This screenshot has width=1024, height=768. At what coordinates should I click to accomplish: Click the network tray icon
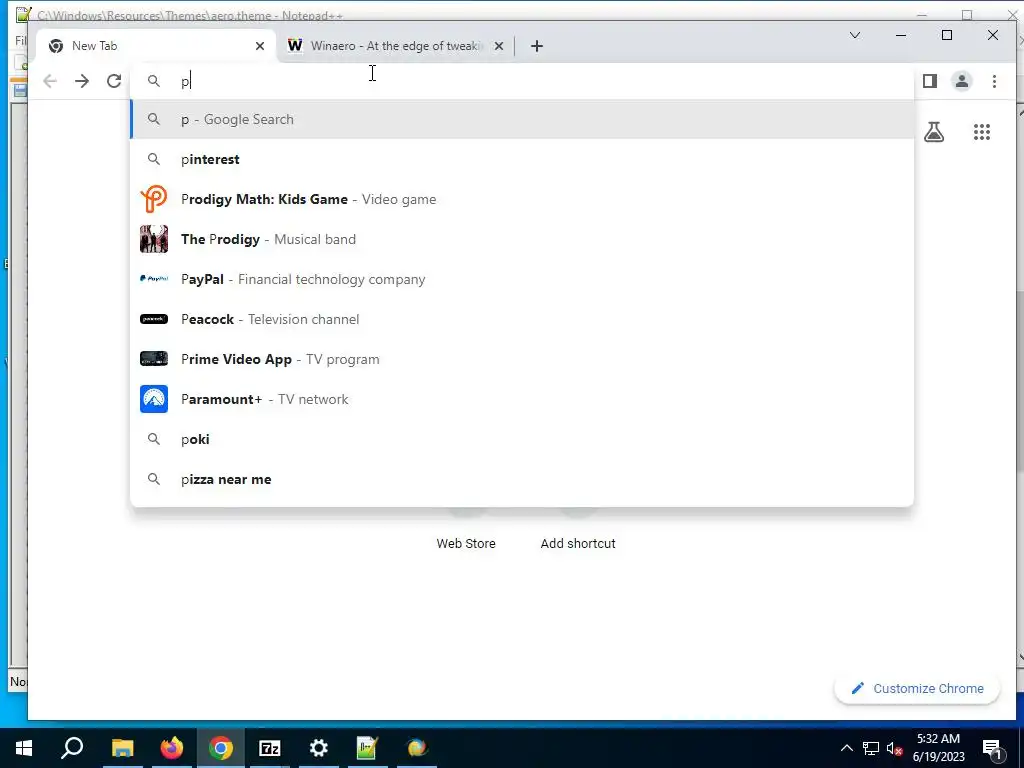[x=871, y=748]
